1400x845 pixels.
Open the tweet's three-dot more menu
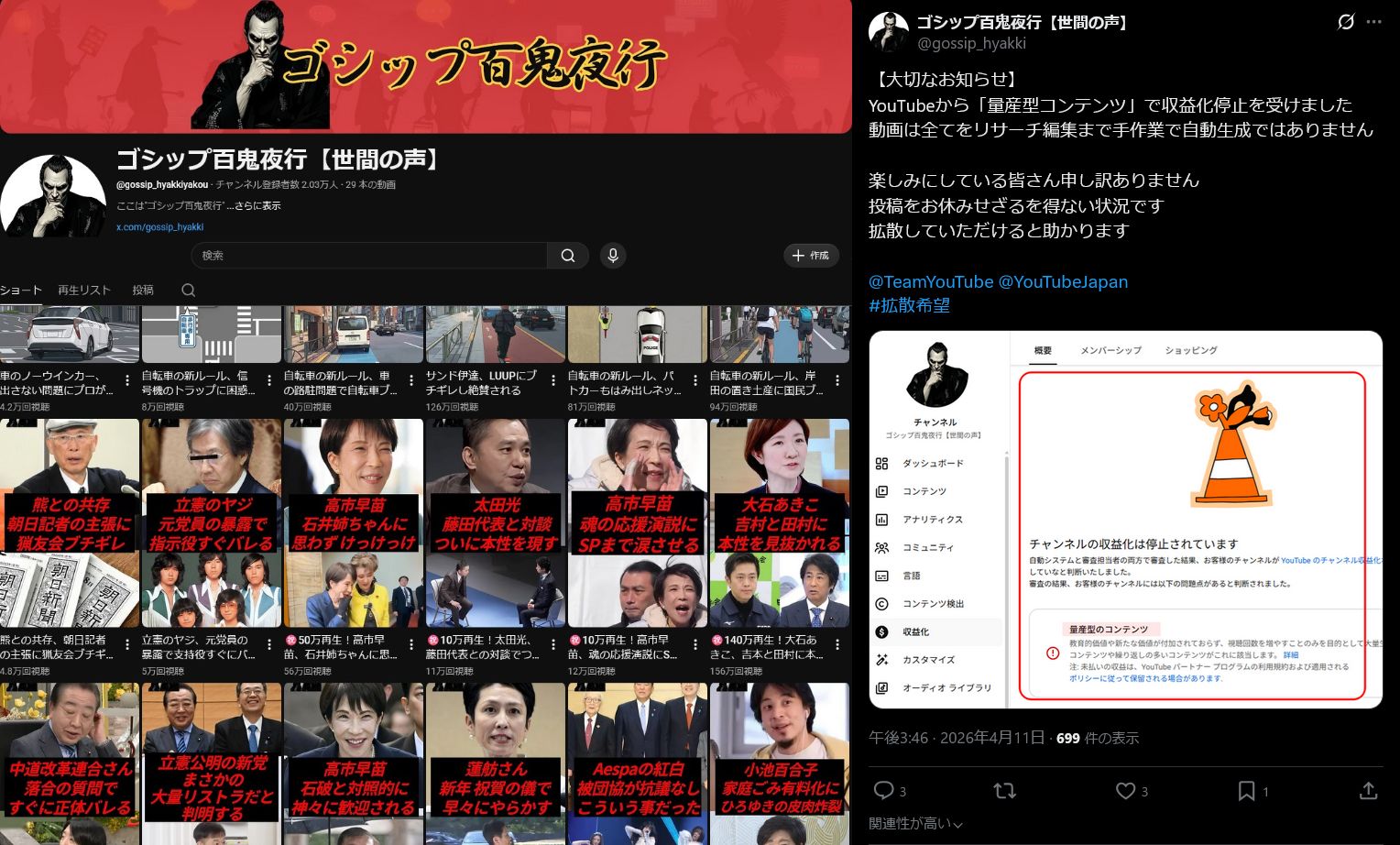pos(1373,22)
